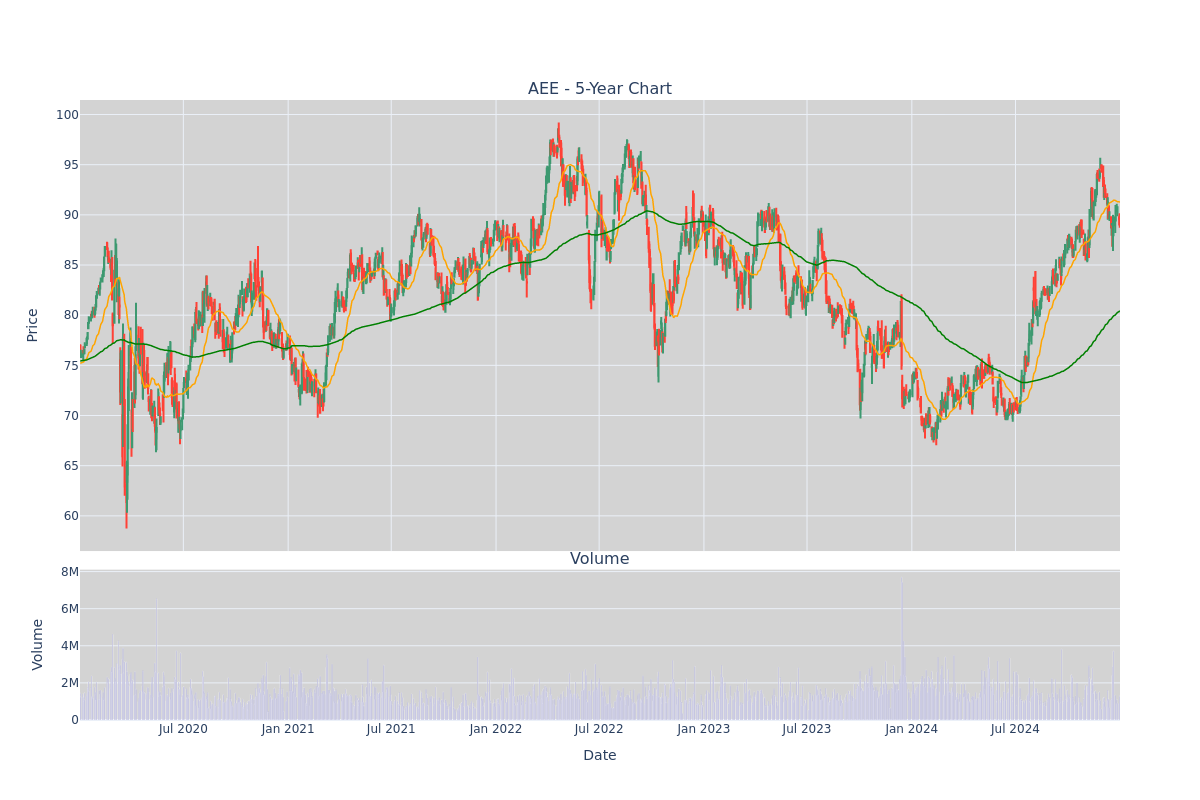Click the 60 price tick label
1200x800 pixels.
click(x=71, y=516)
